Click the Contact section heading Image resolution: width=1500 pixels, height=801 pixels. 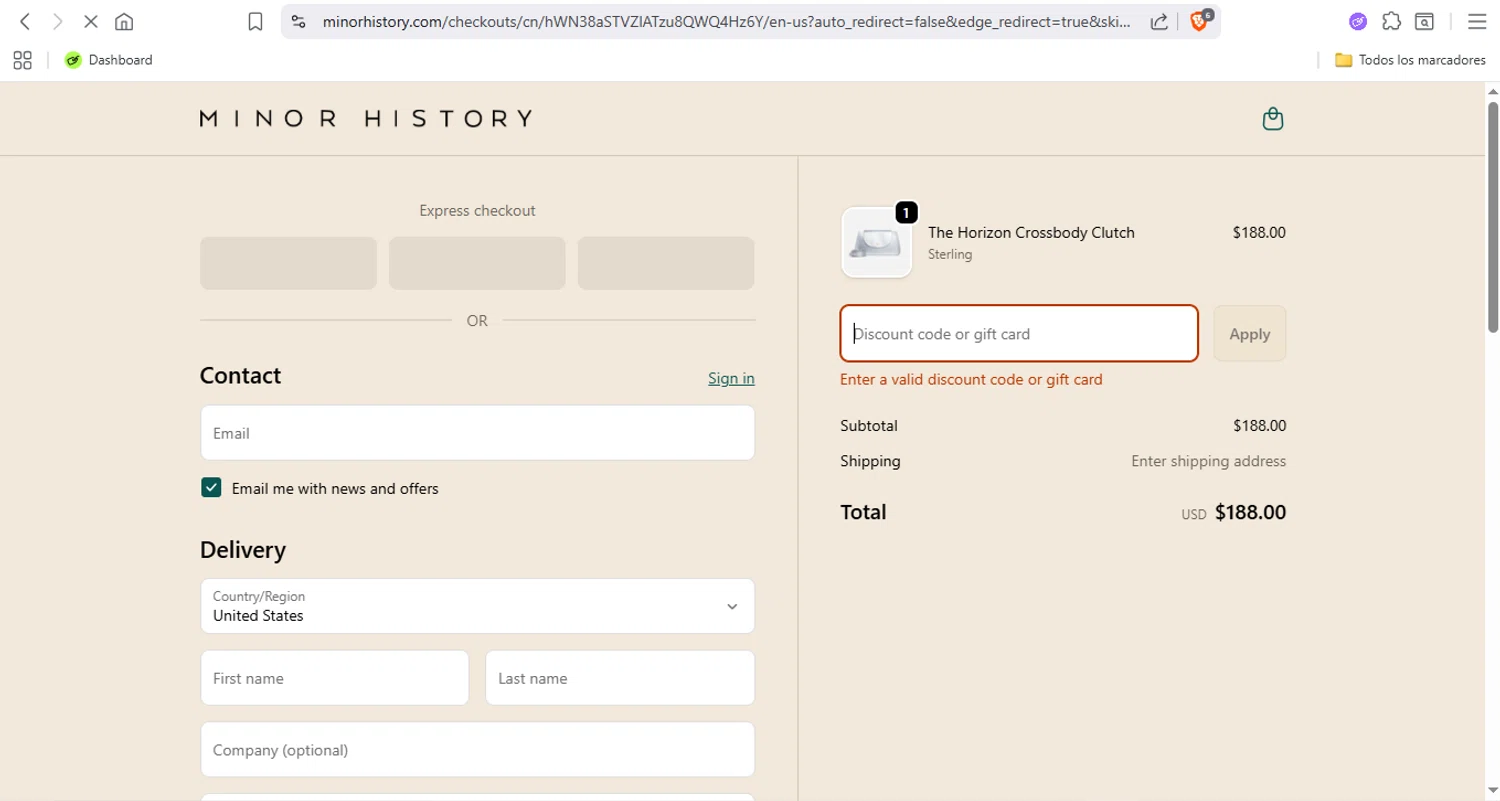point(240,375)
